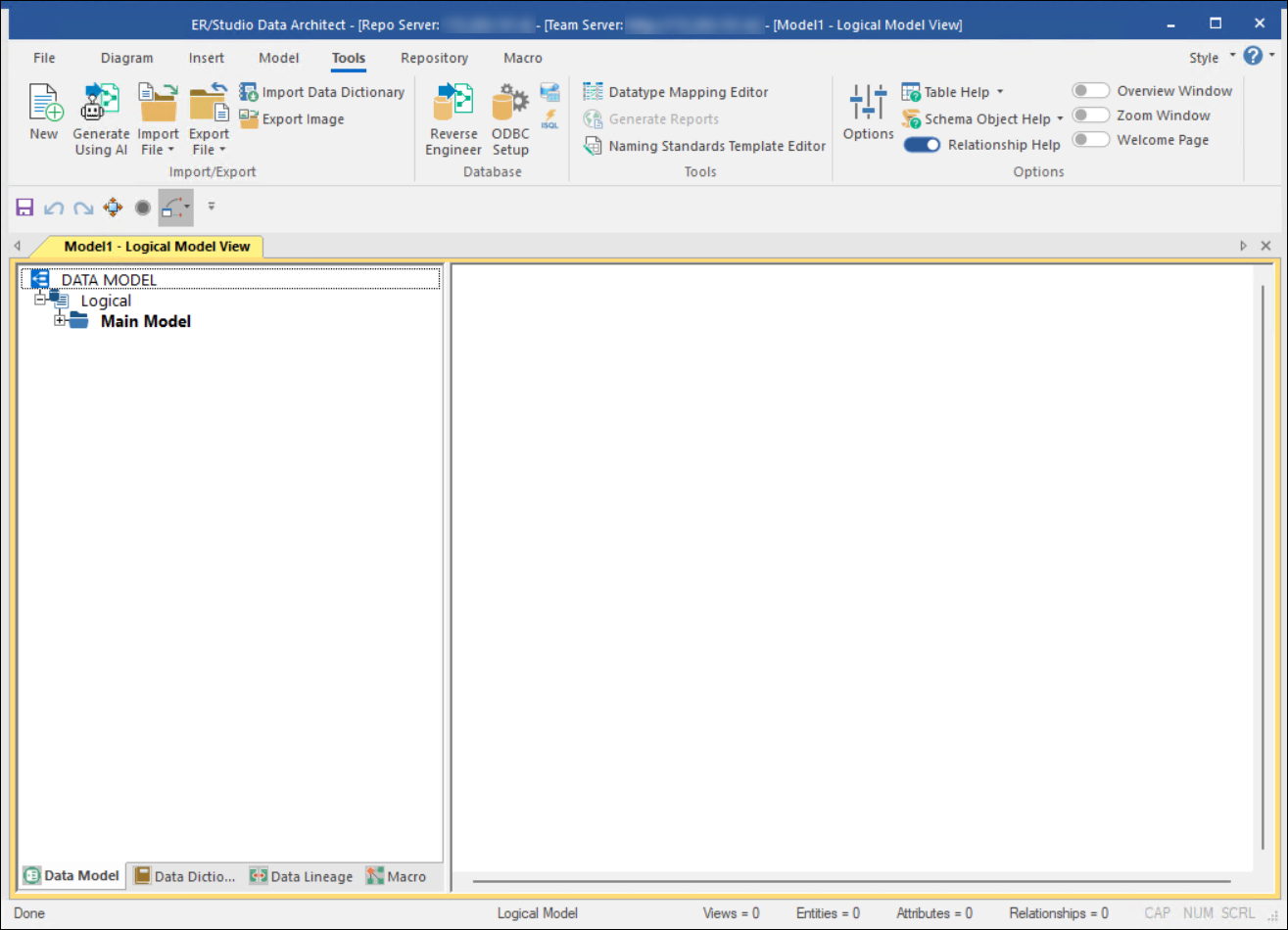Viewport: 1288px width, 930px height.
Task: Switch to the Data Lineage explorer tab
Action: [x=302, y=876]
